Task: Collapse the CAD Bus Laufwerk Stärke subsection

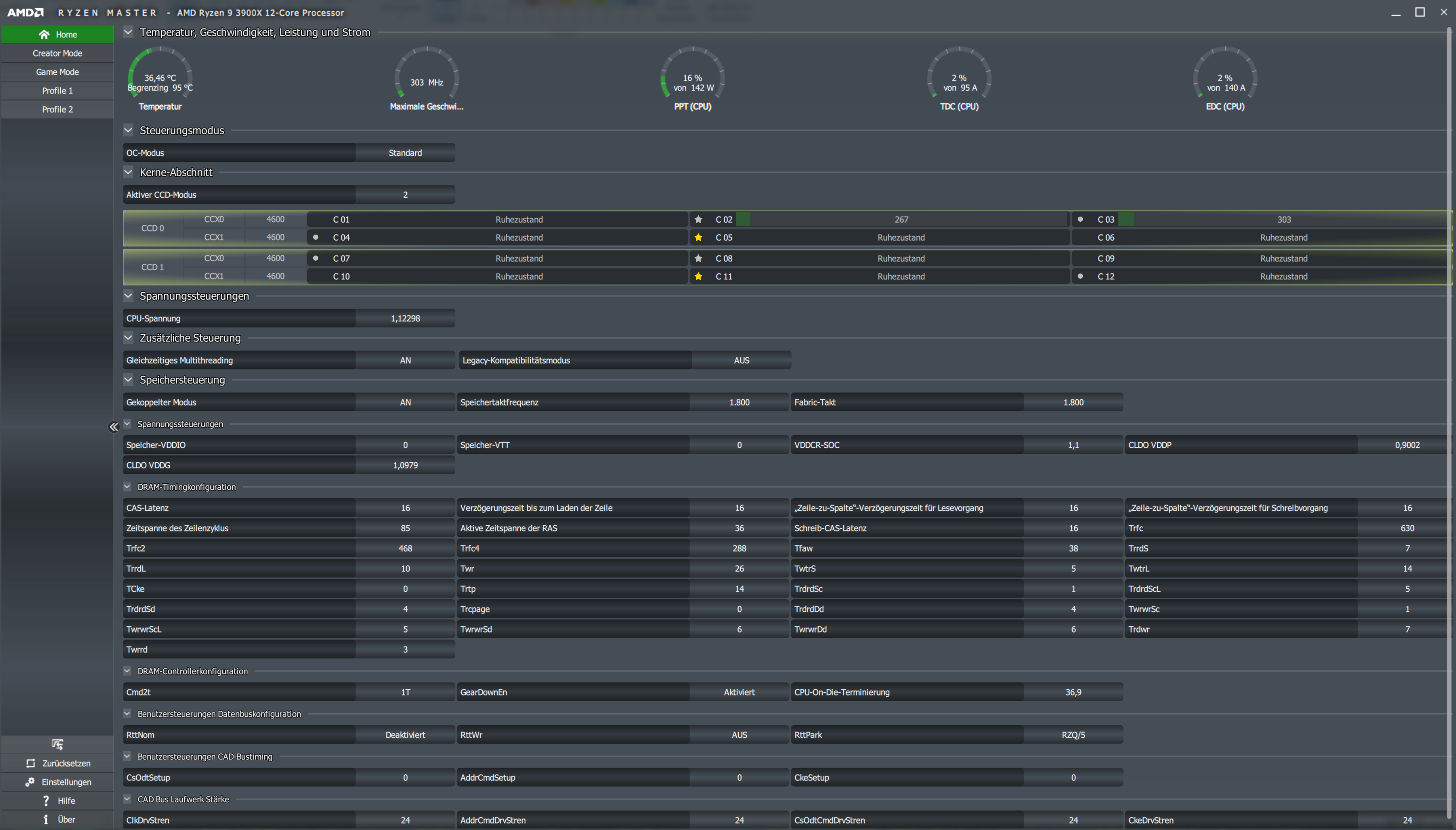Action: point(127,799)
